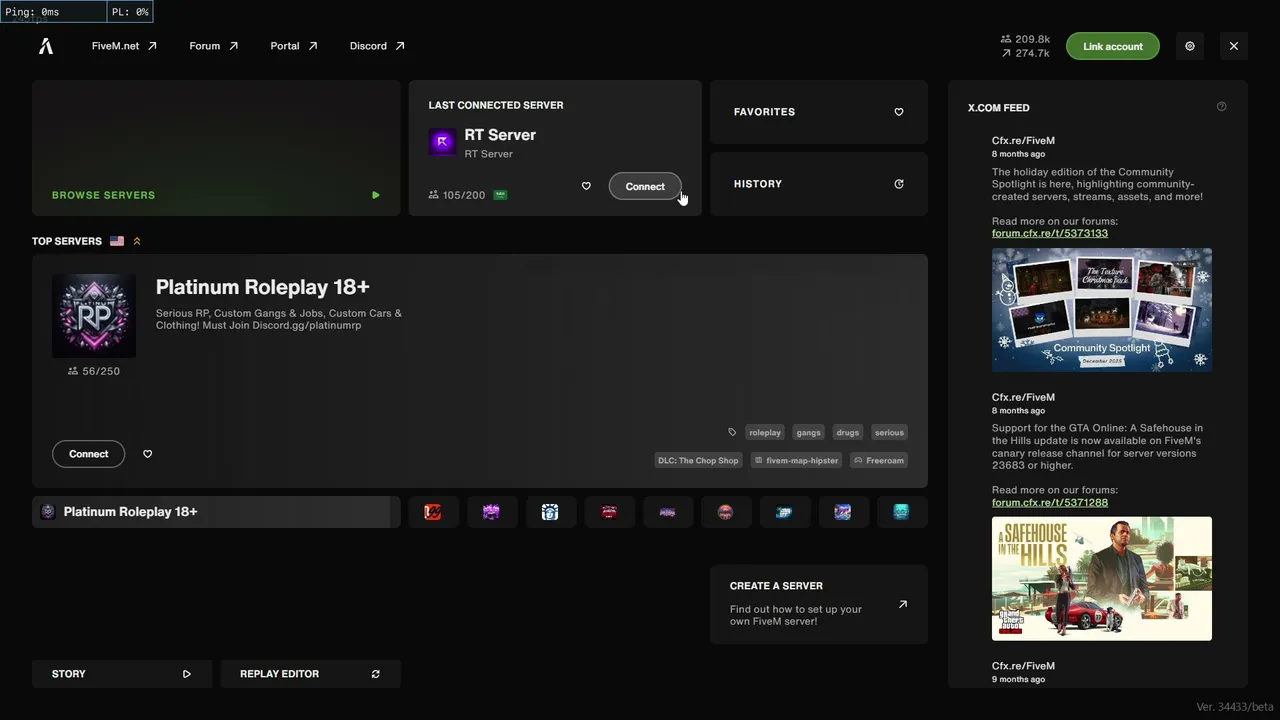The image size is (1280, 720).
Task: Click the serious tag
Action: [x=889, y=432]
